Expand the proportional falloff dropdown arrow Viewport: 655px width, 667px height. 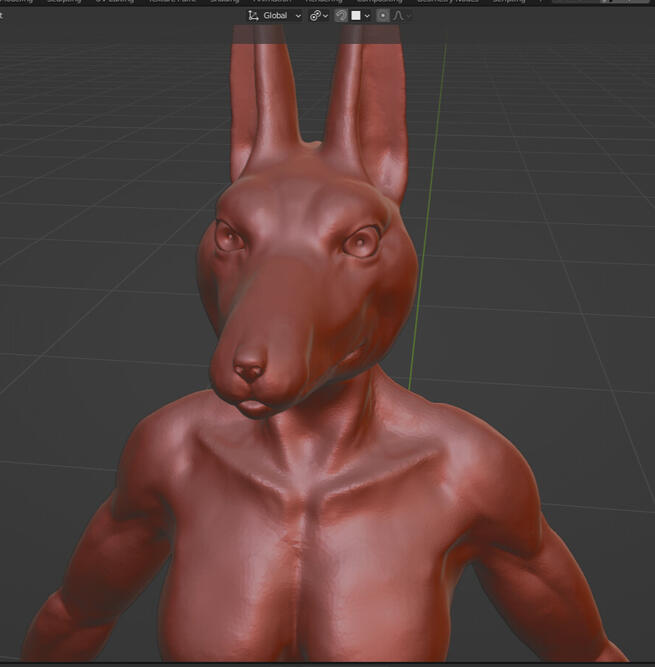pyautogui.click(x=408, y=16)
